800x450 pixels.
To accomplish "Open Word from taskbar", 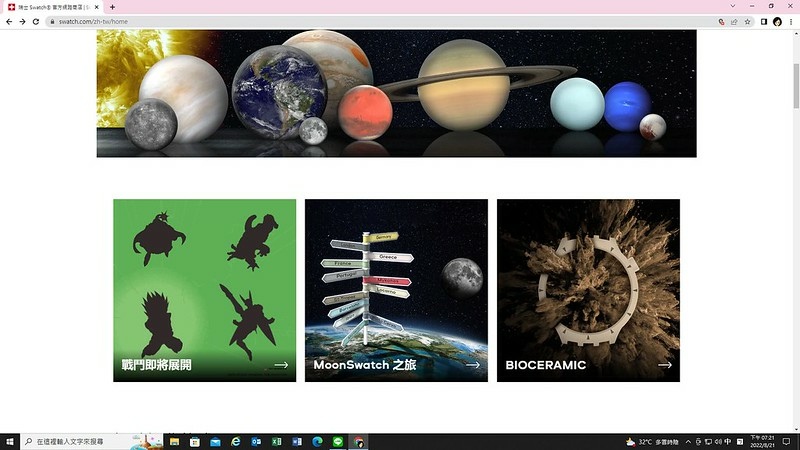I will click(297, 441).
